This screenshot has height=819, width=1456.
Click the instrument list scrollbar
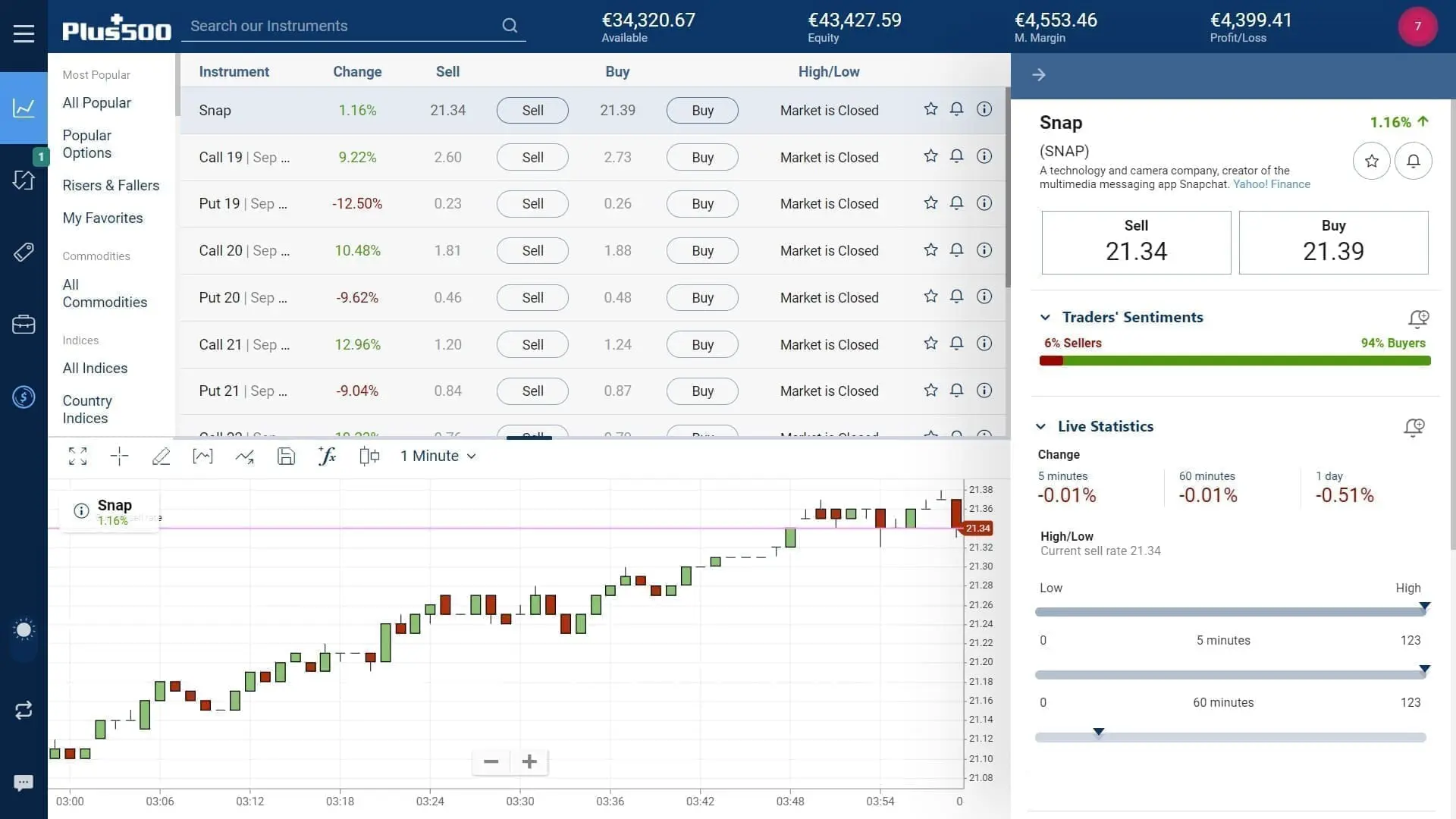tap(1008, 187)
